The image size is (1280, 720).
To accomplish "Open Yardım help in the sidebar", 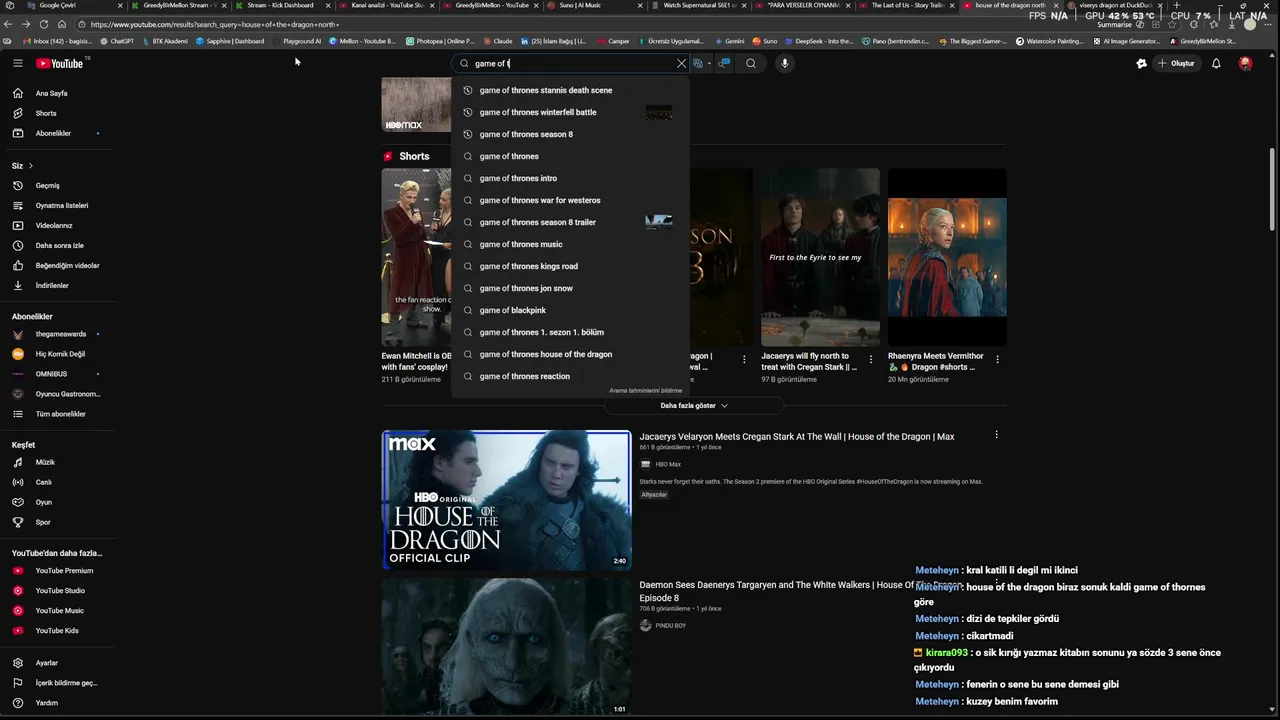I will coord(47,702).
